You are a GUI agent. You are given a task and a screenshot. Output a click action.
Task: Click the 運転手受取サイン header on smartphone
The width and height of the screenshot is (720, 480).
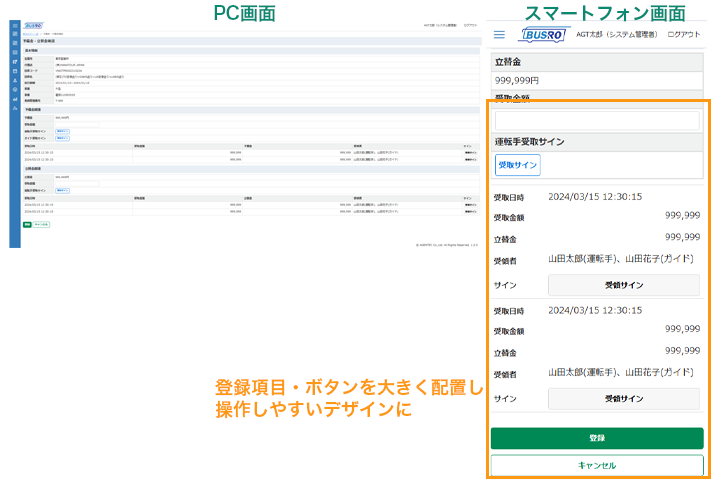coord(597,142)
